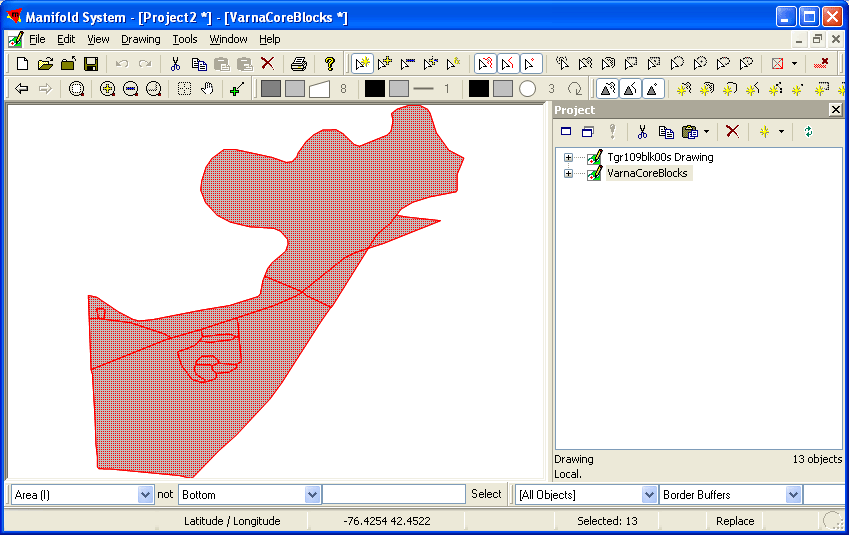Open the Tools menu
Screen dimensions: 849x535
coord(184,39)
